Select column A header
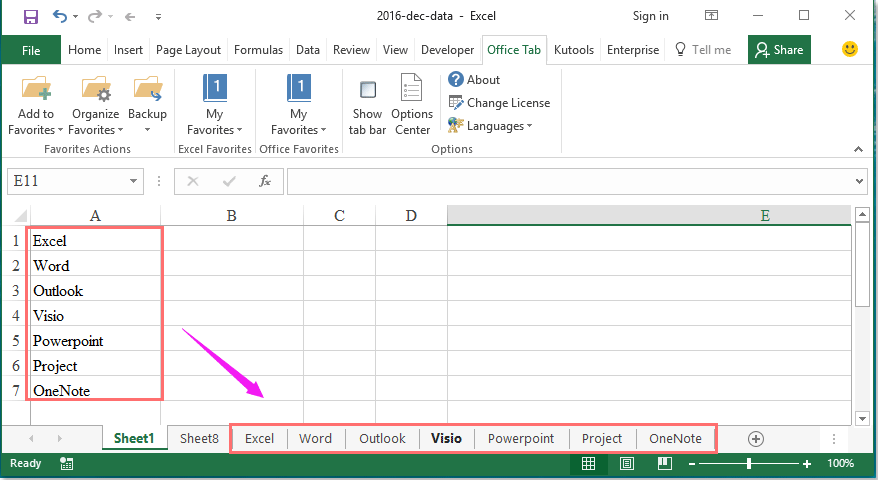Viewport: 878px width, 480px height. point(95,216)
